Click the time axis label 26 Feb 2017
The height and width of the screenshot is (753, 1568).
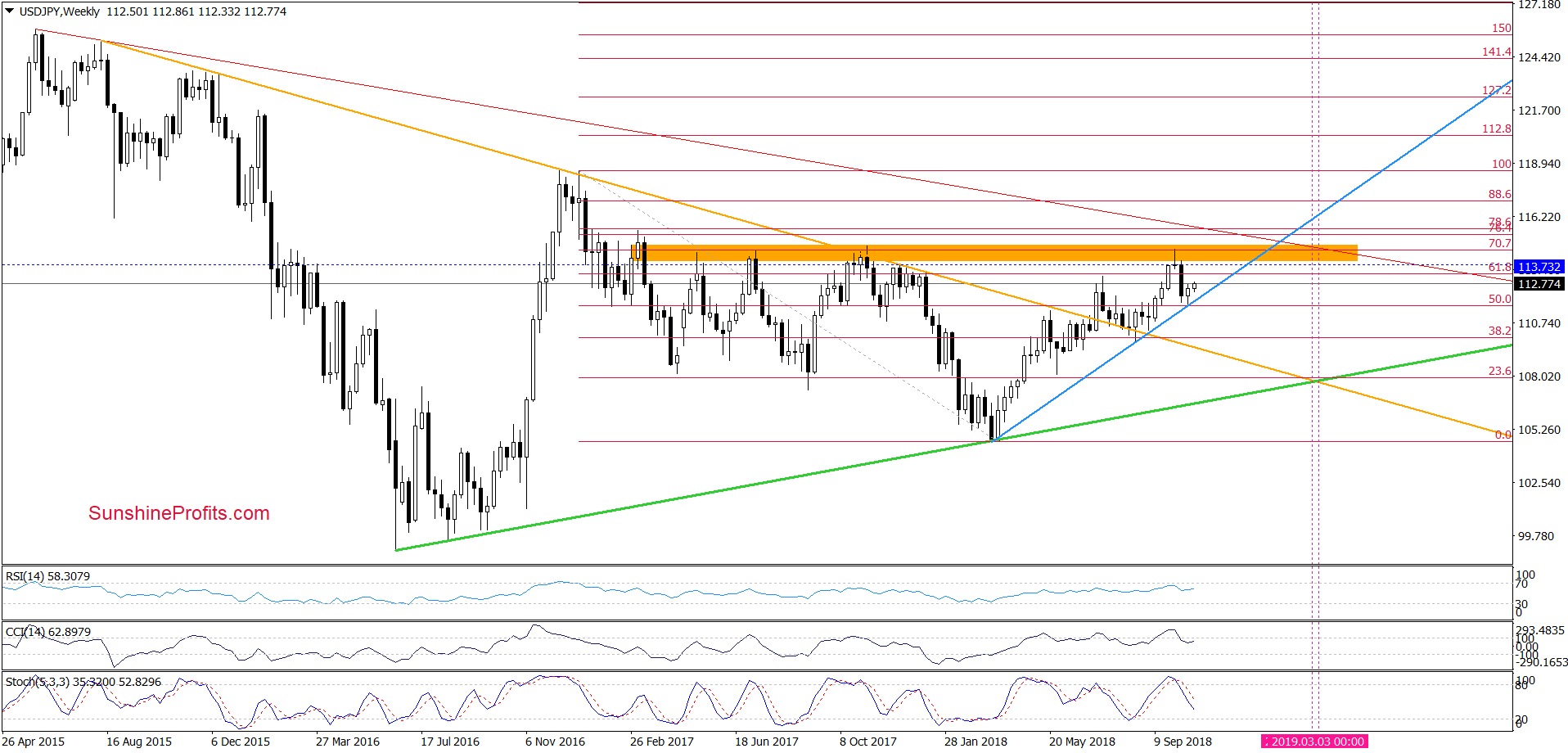click(662, 742)
